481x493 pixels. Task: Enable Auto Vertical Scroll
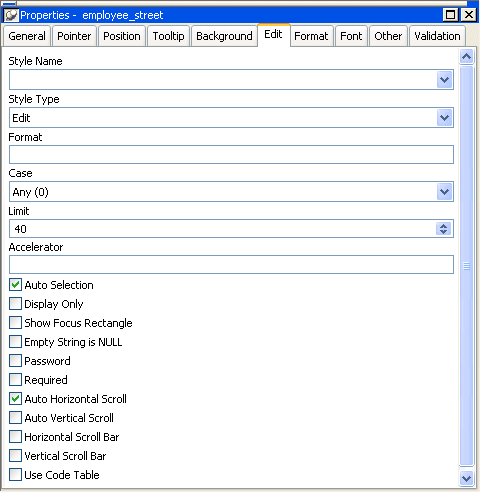[15, 418]
